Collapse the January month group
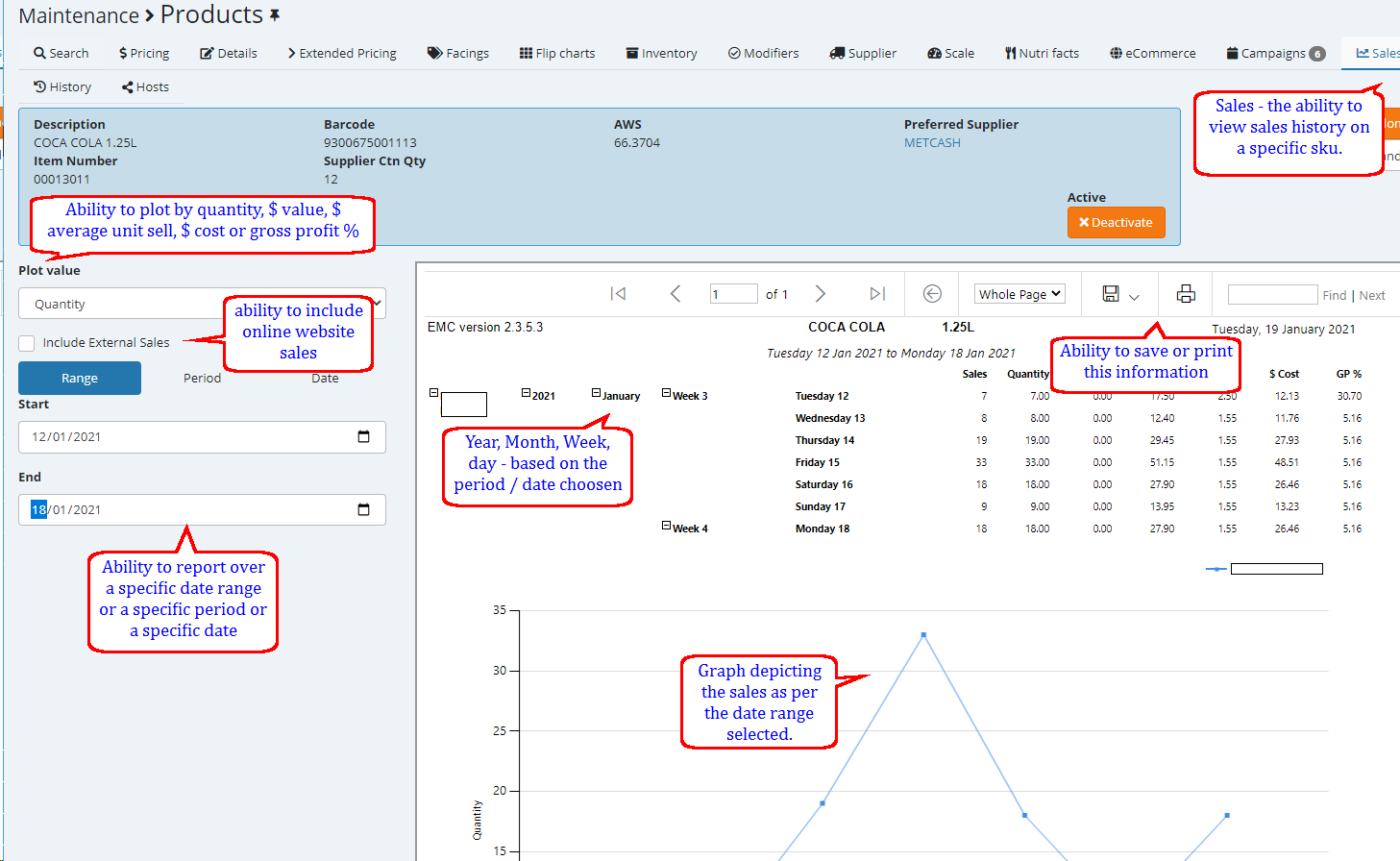The height and width of the screenshot is (861, 1400). coord(597,393)
